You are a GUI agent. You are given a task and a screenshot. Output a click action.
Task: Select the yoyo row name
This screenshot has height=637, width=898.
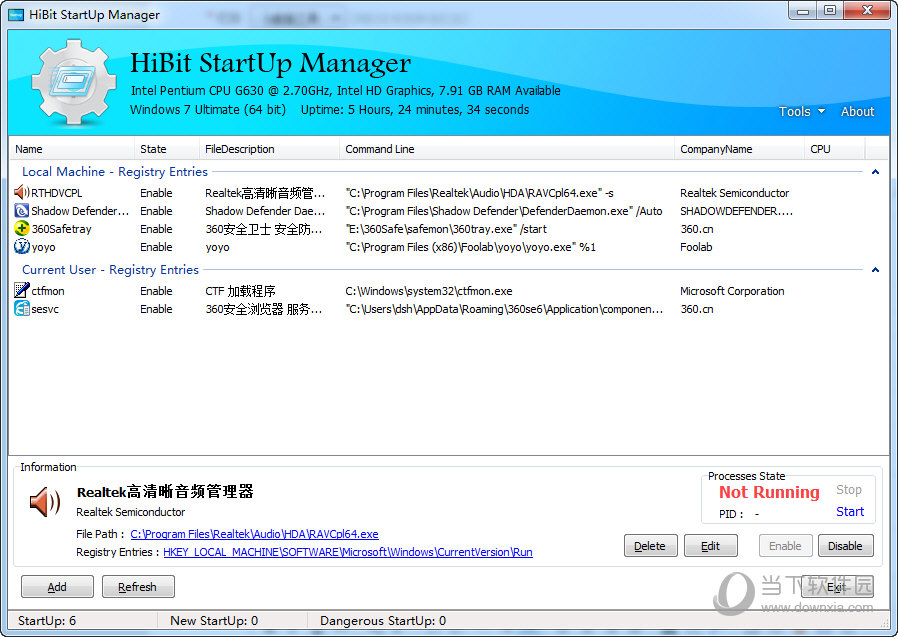point(44,247)
